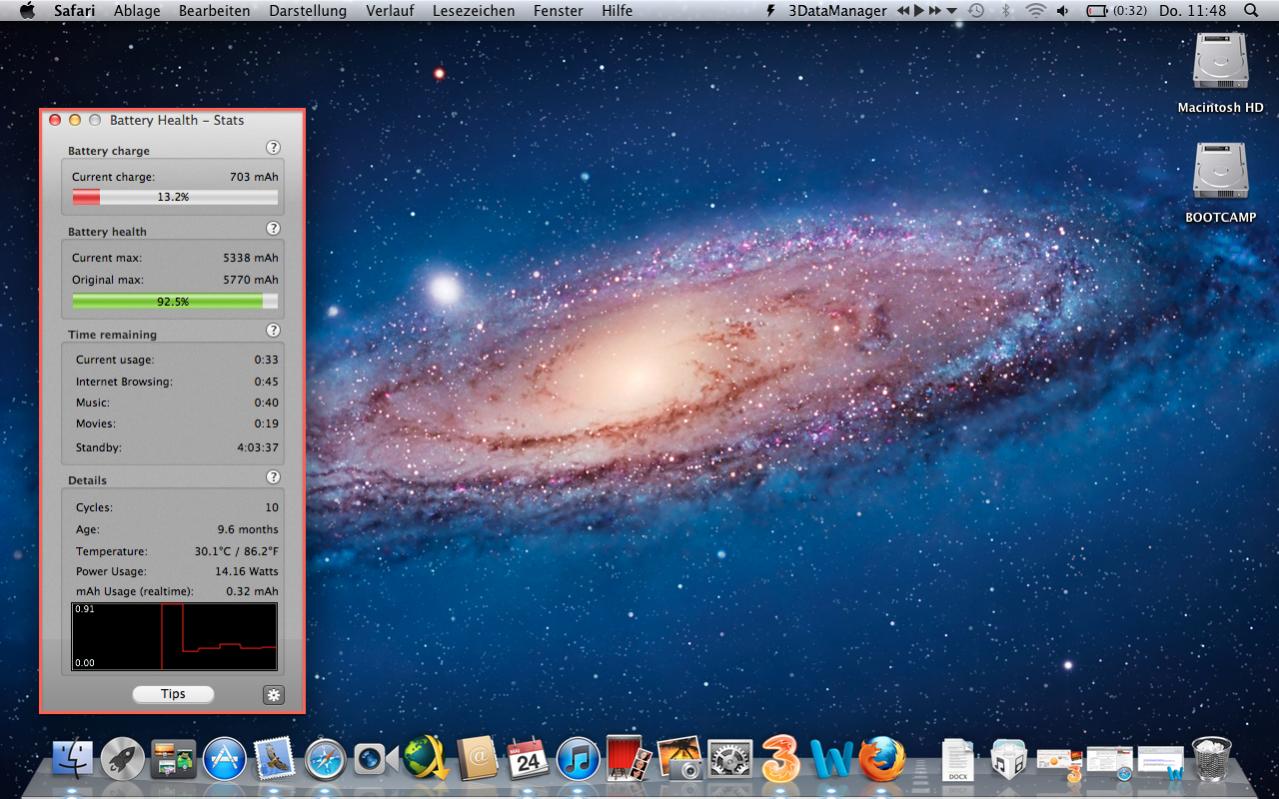Viewport: 1279px width, 799px height.
Task: Open the Verlauf menu
Action: pos(390,11)
